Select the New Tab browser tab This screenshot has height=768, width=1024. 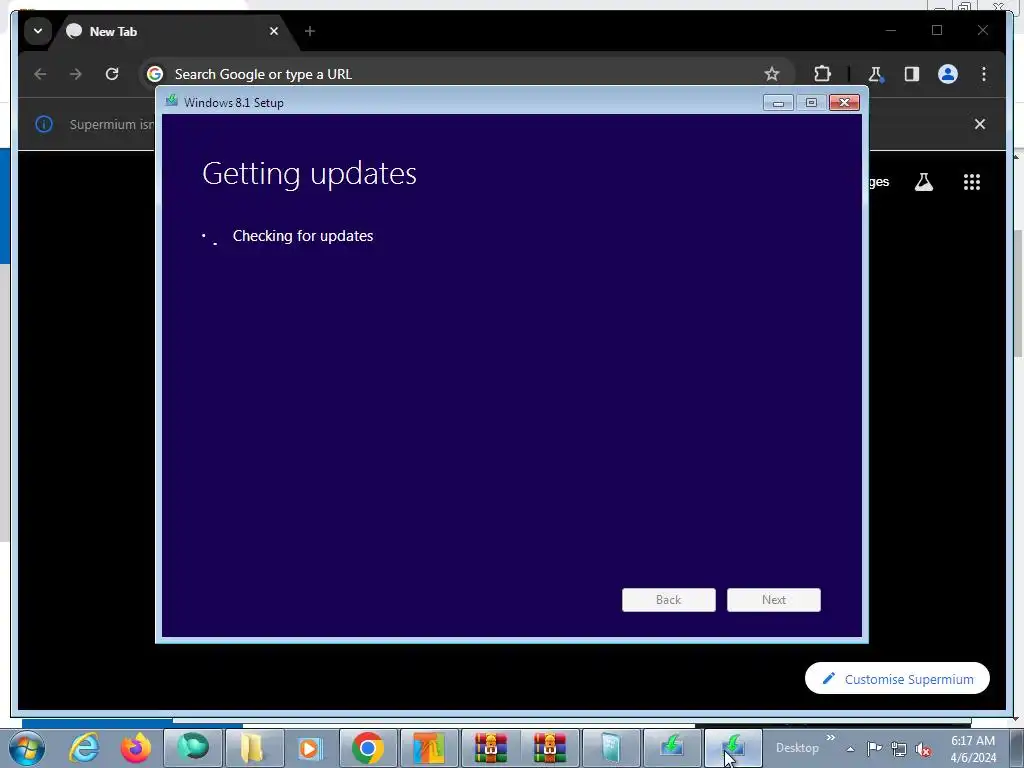pos(173,31)
